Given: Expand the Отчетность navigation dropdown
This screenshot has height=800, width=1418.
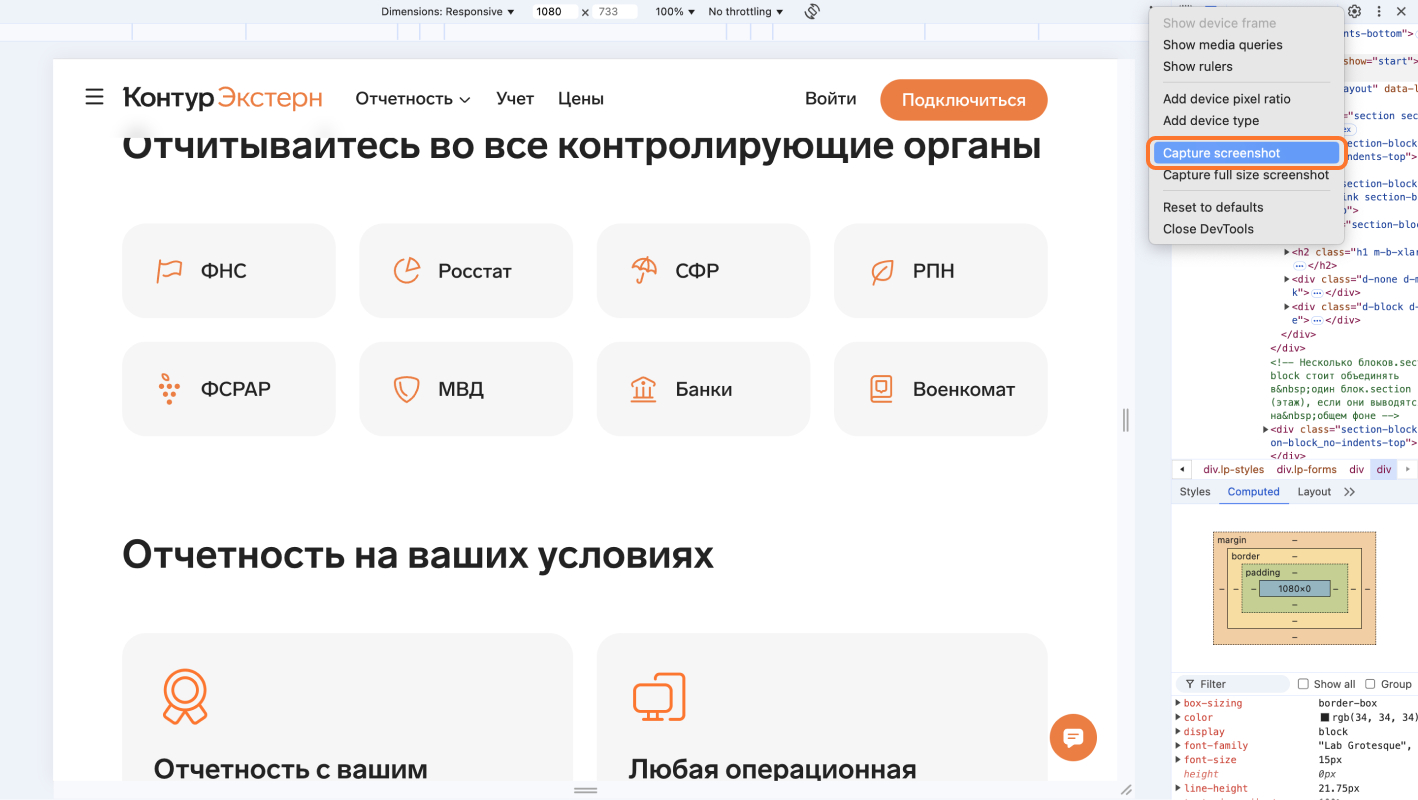Looking at the screenshot, I should pos(413,99).
